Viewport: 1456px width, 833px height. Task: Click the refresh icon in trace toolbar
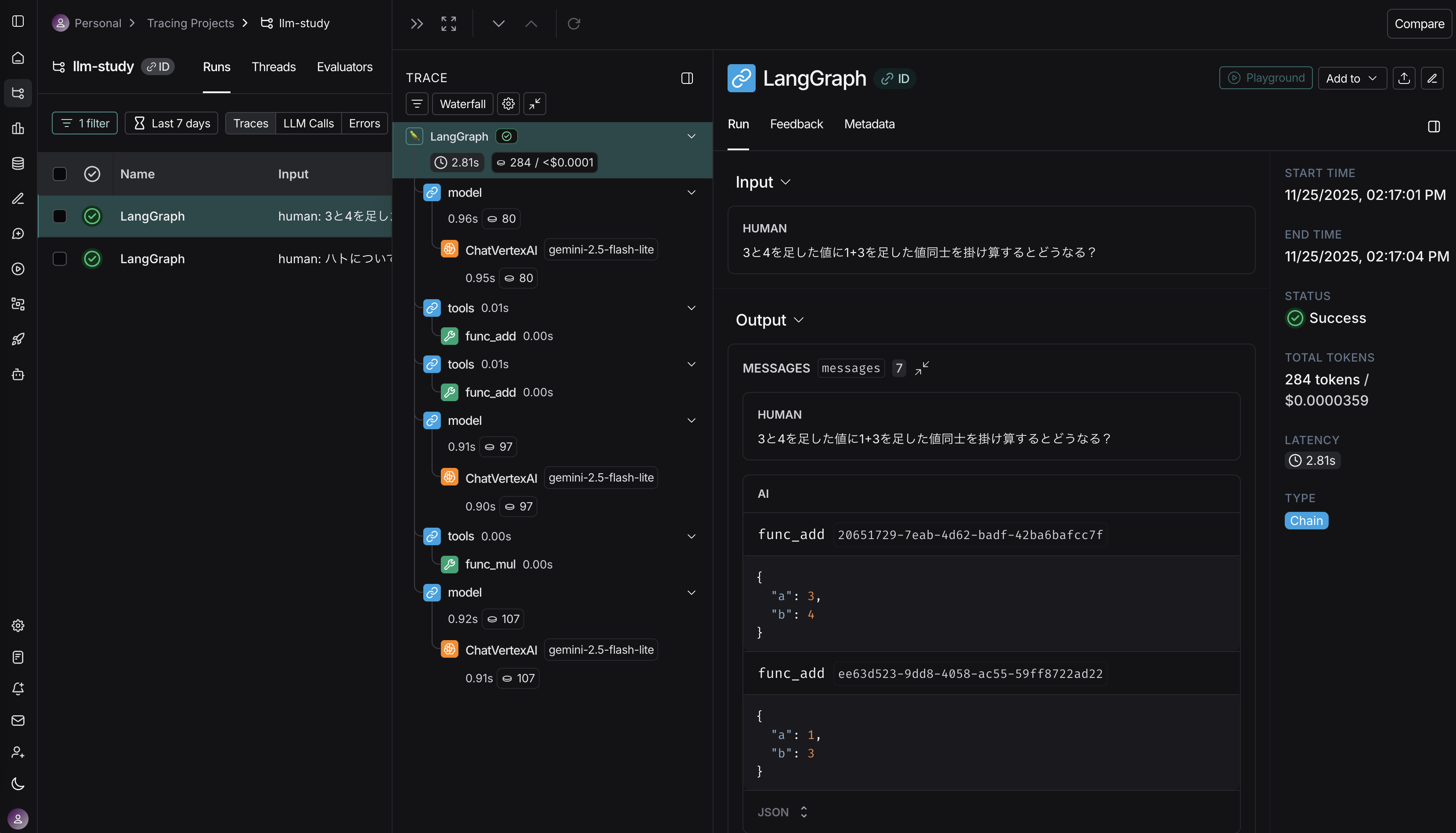[x=574, y=23]
